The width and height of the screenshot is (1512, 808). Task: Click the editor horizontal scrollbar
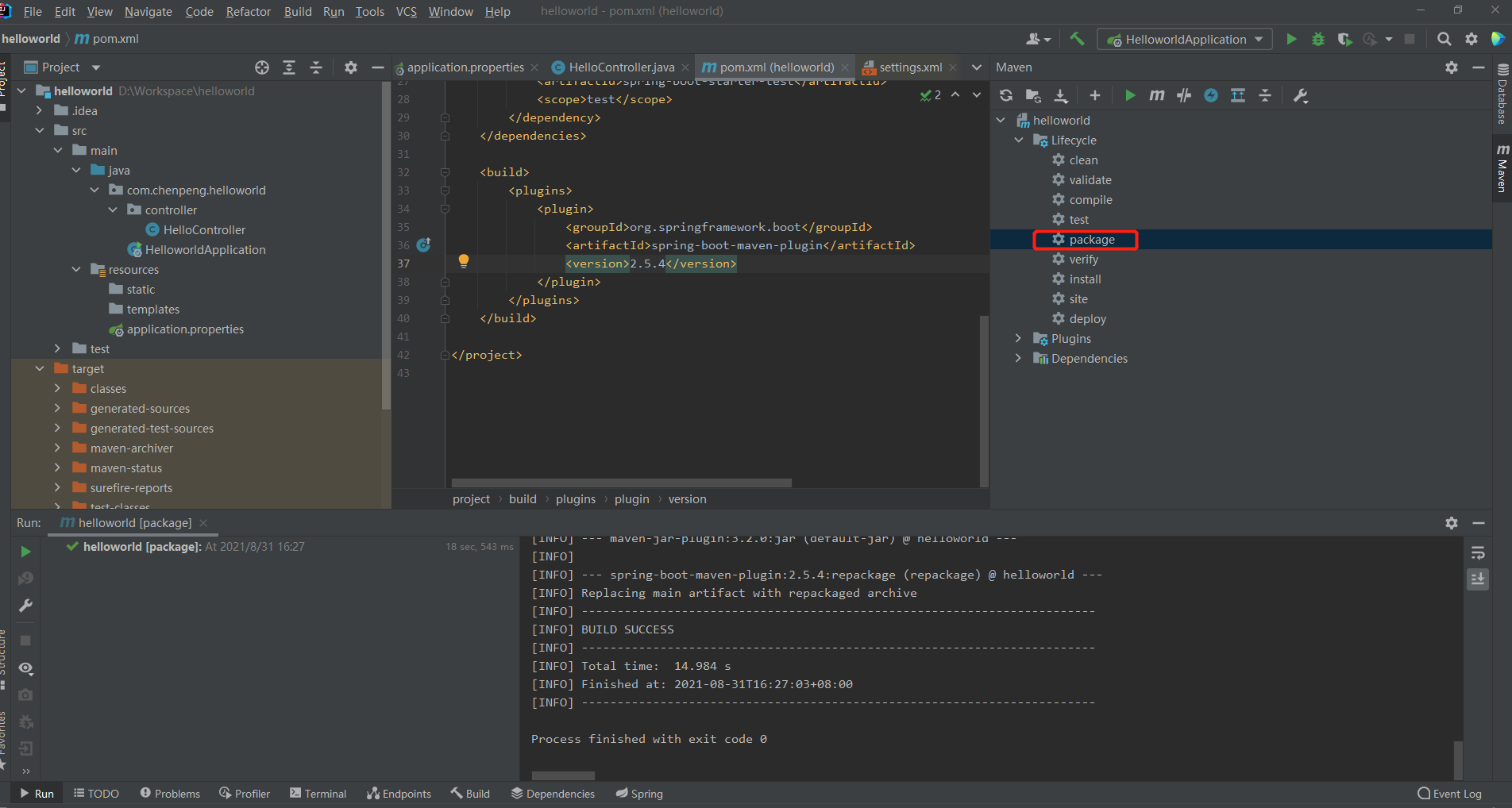tap(621, 483)
